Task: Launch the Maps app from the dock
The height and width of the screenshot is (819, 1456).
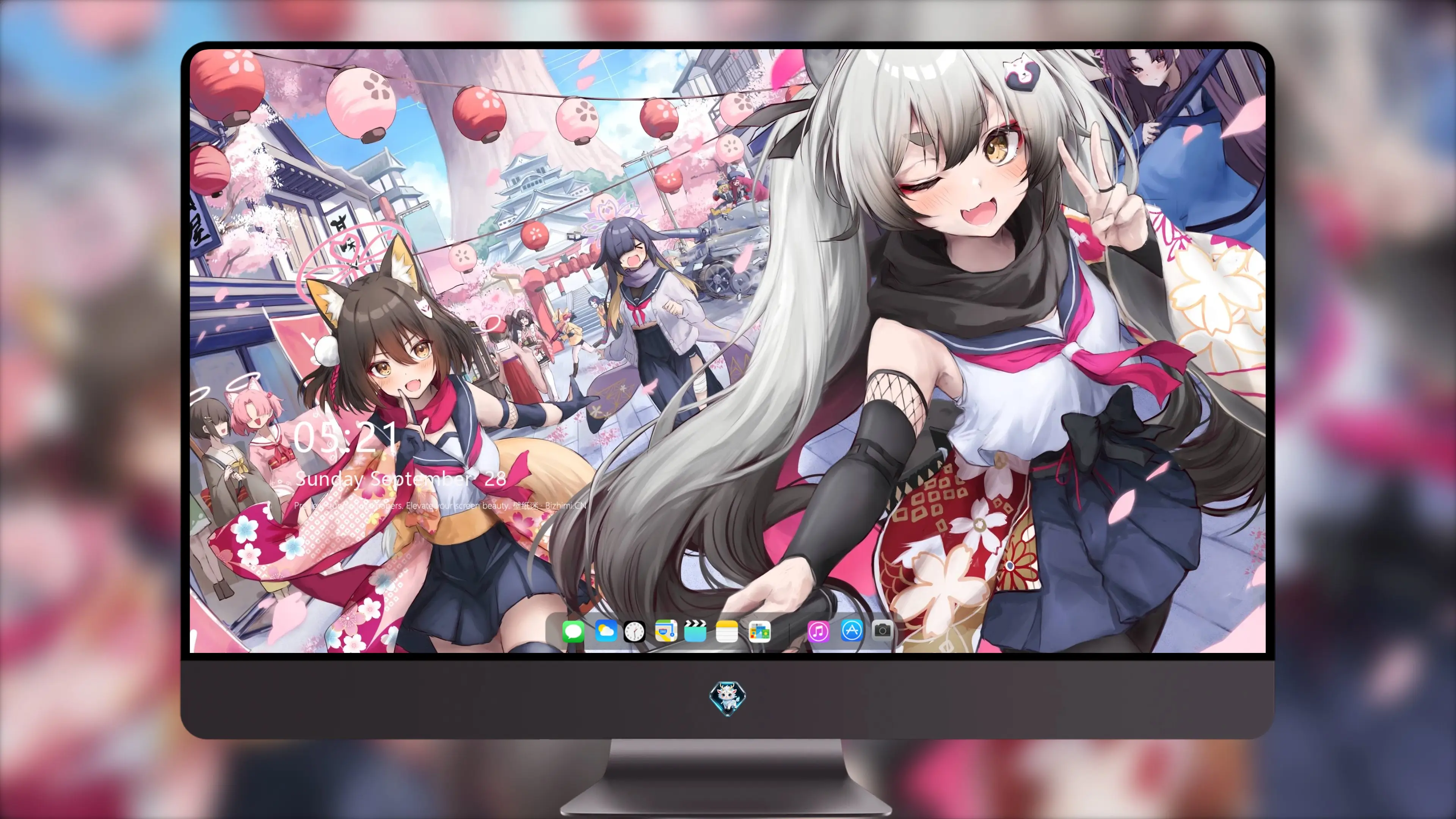Action: tap(666, 631)
